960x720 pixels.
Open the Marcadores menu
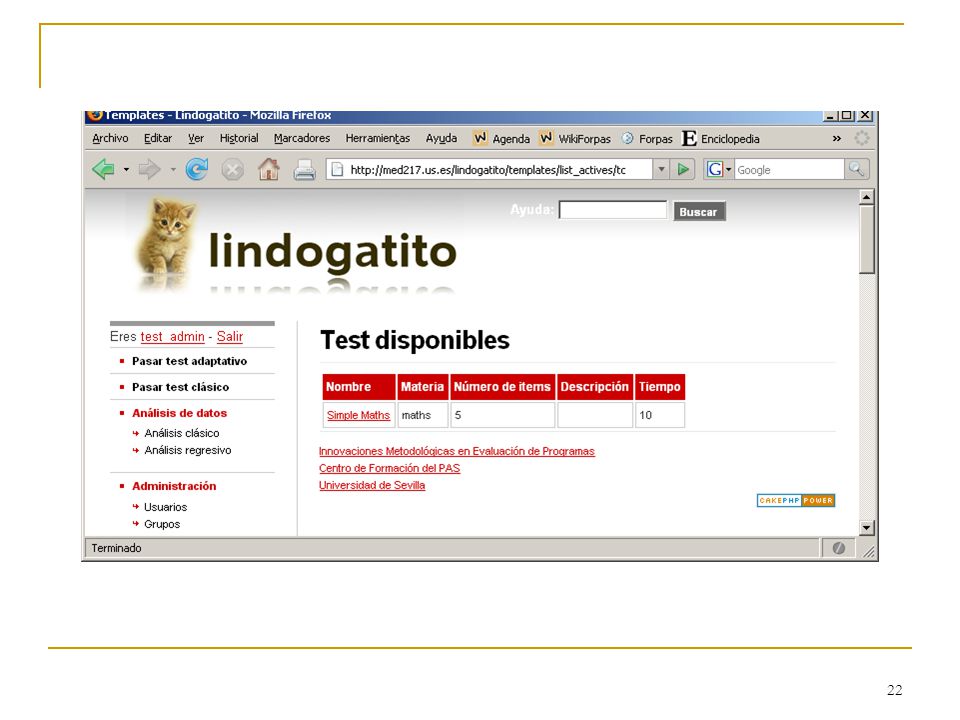[x=302, y=138]
